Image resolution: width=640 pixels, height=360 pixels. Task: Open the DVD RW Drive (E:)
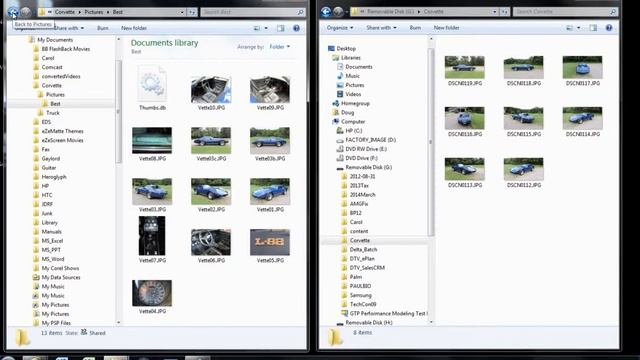coord(366,149)
